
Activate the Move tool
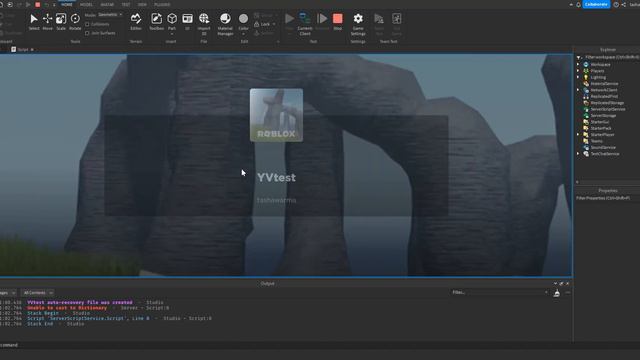(47, 22)
